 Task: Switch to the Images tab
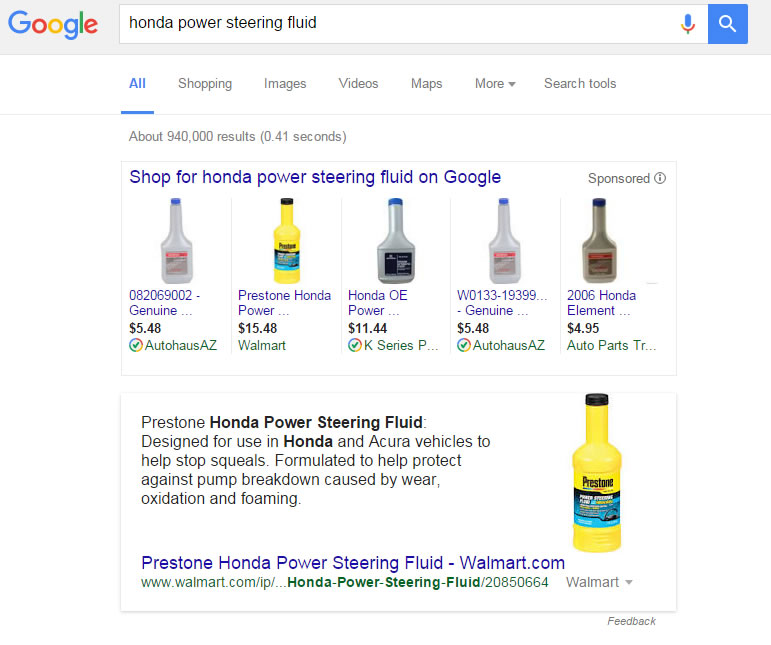click(x=285, y=84)
